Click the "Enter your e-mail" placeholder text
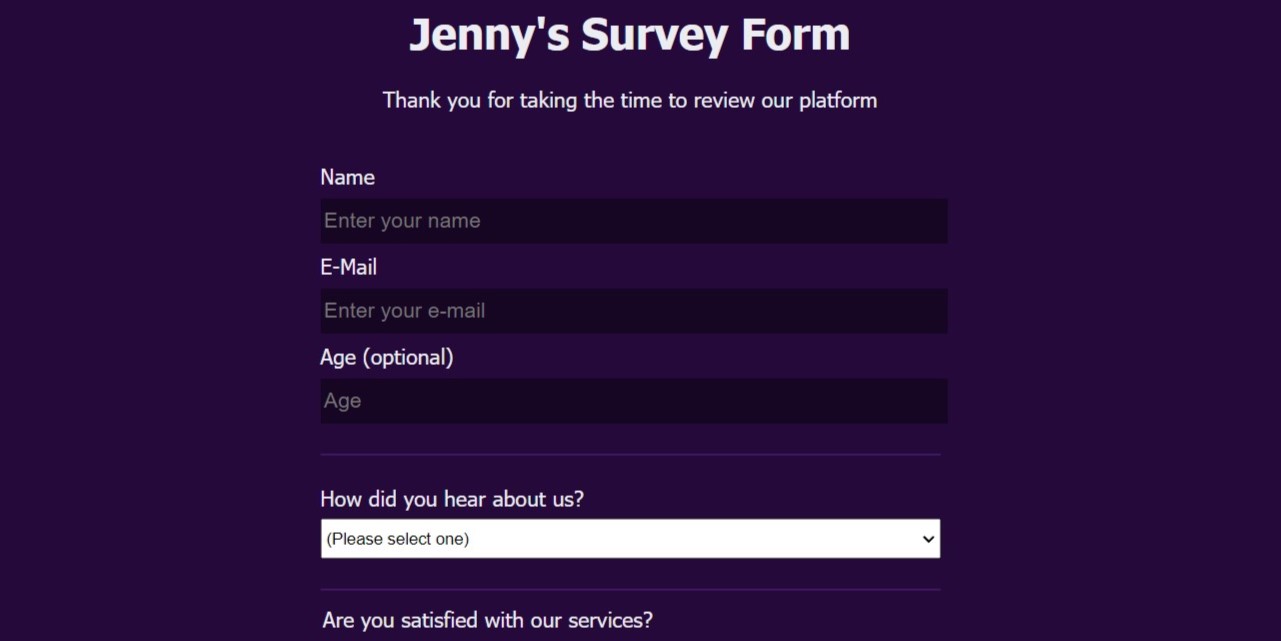The height and width of the screenshot is (641, 1281). 404,311
